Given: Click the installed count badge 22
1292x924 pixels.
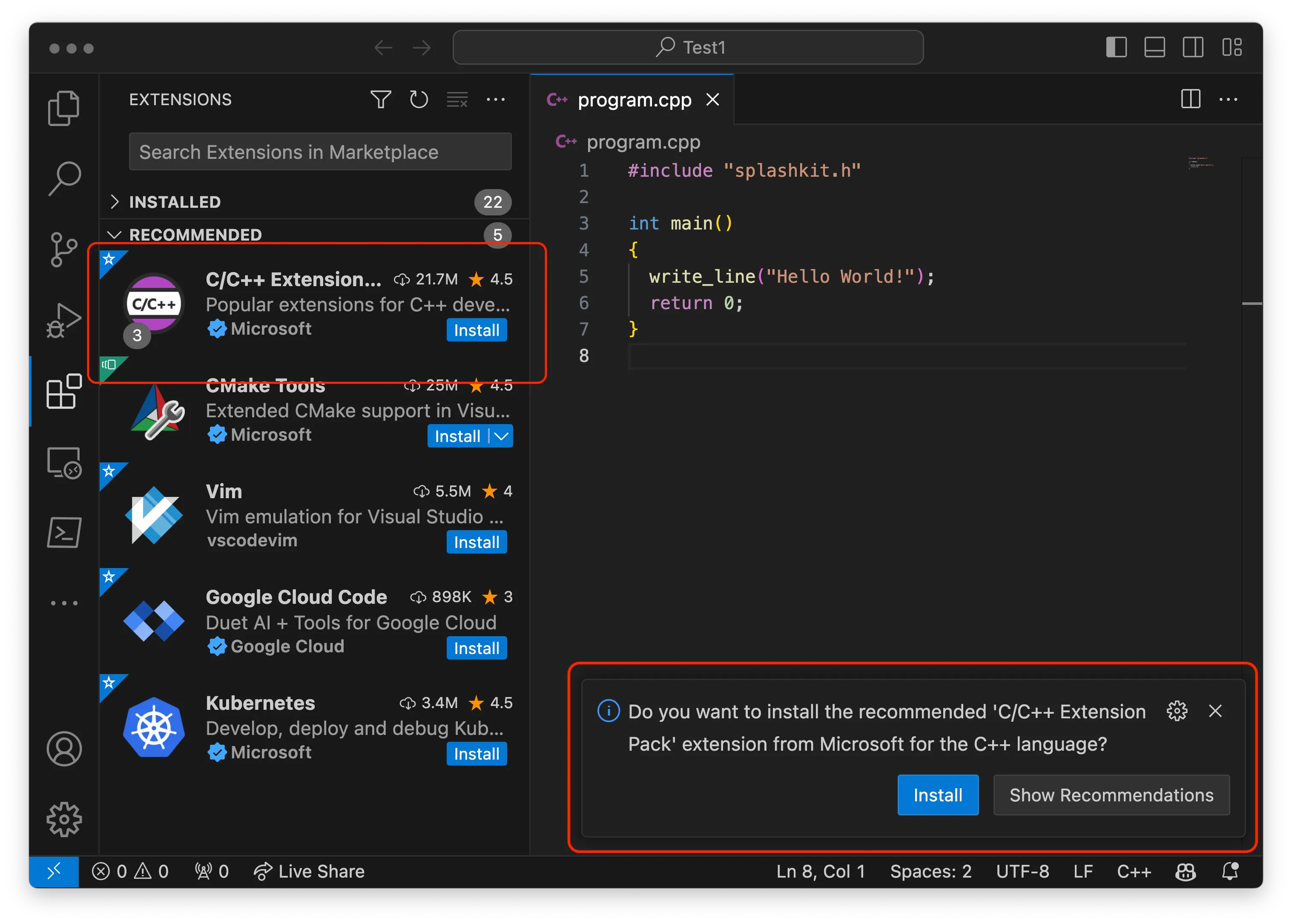Looking at the screenshot, I should click(x=492, y=202).
